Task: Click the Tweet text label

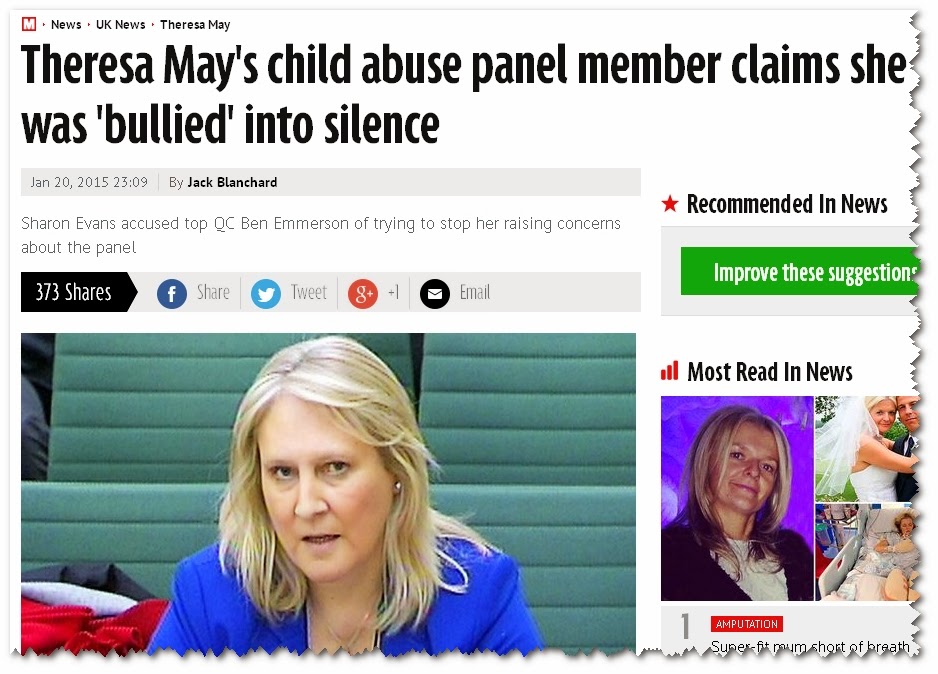Action: pos(309,292)
